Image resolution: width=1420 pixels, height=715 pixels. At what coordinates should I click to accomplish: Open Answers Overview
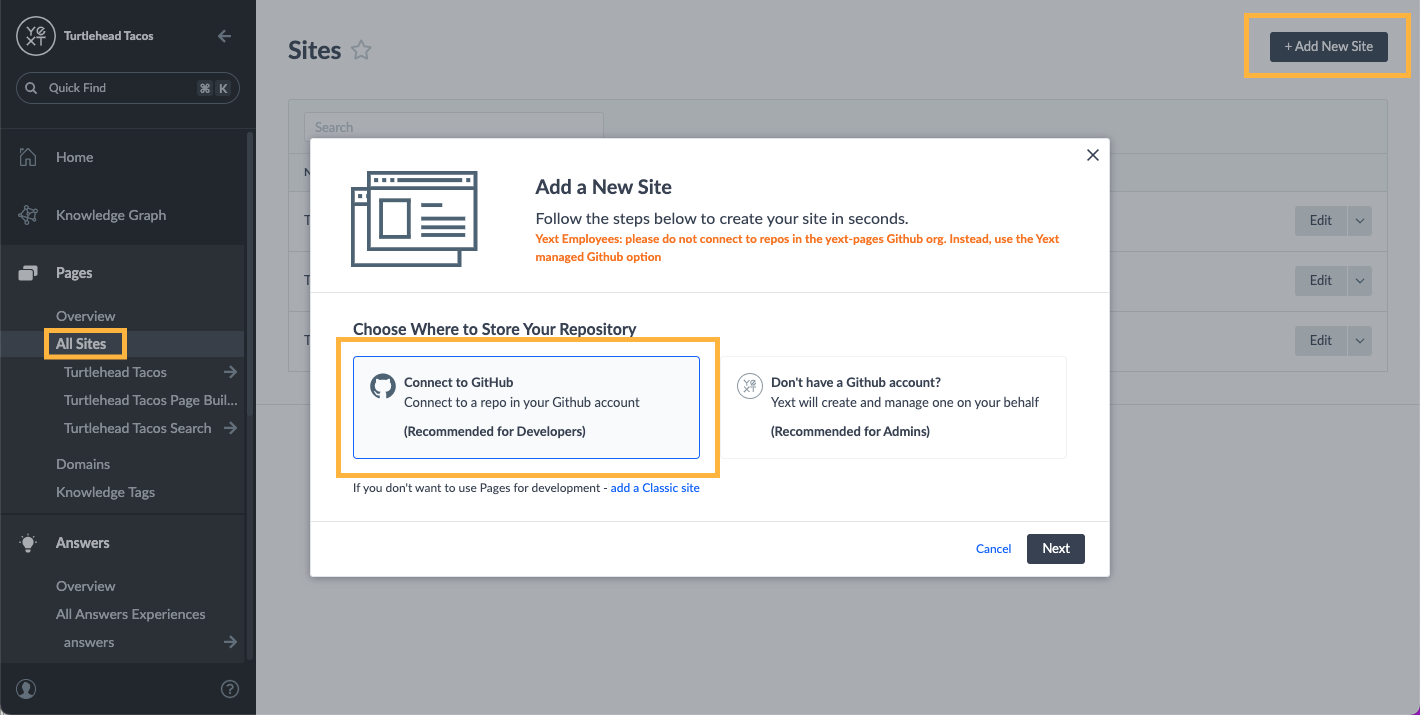tap(85, 586)
